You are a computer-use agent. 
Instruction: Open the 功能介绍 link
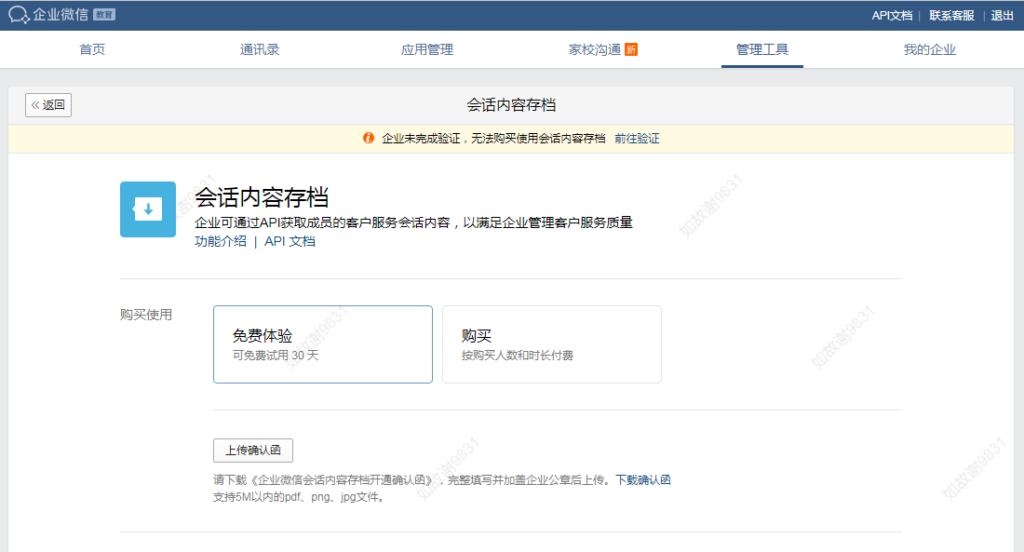(x=220, y=241)
